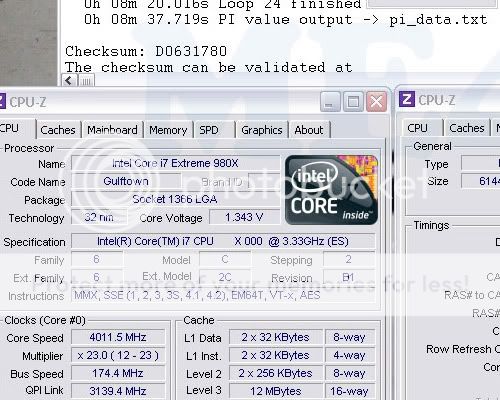This screenshot has width=500, height=400.
Task: Click the multiplier value x 23.0
Action: click(x=118, y=355)
